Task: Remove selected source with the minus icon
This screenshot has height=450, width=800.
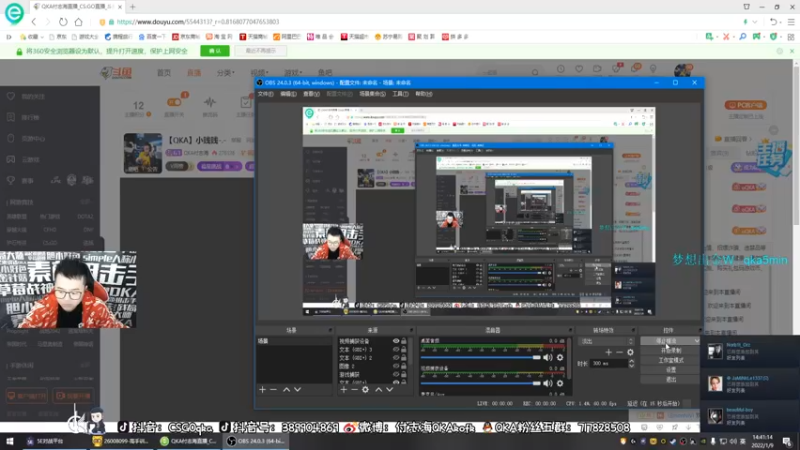Action: pos(354,389)
